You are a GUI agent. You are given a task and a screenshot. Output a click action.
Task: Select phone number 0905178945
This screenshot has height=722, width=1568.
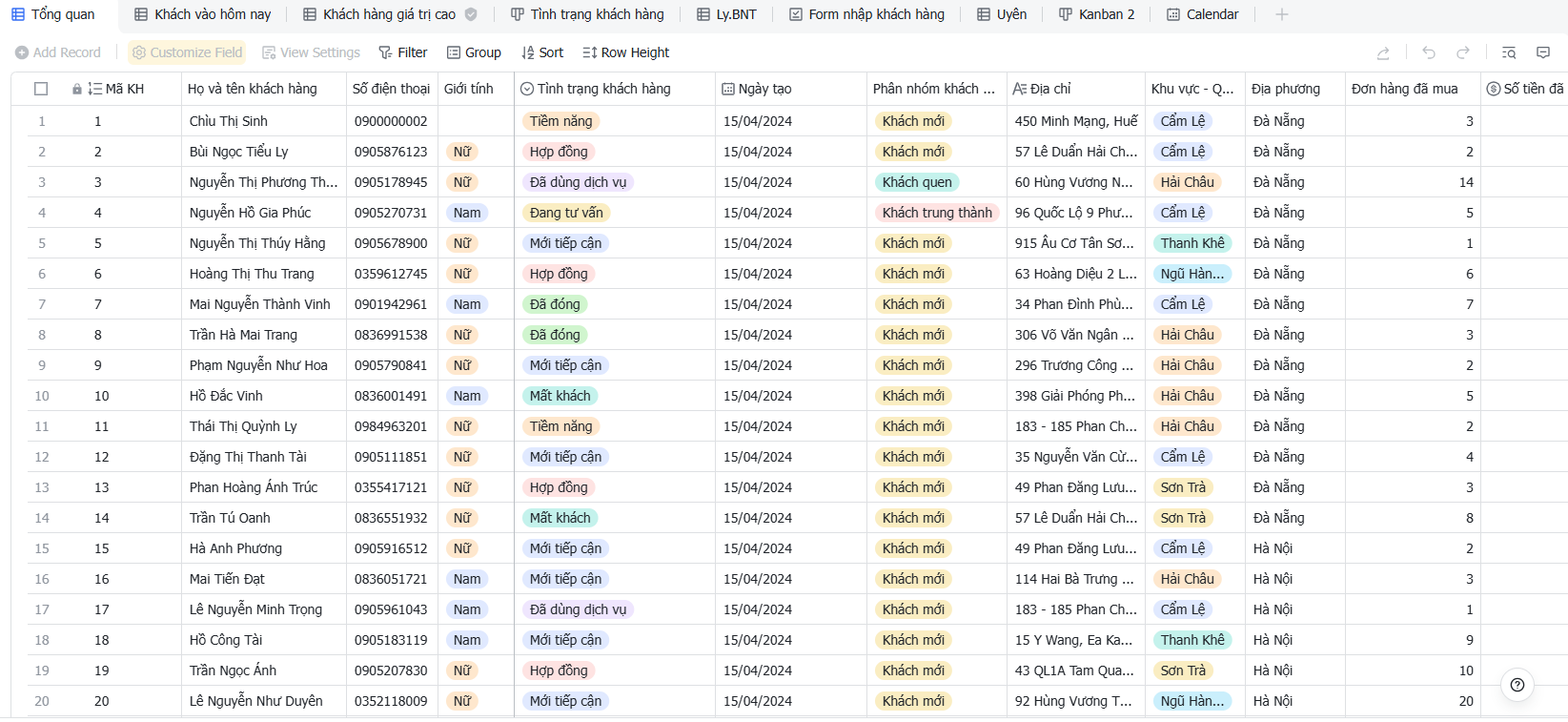pyautogui.click(x=391, y=182)
